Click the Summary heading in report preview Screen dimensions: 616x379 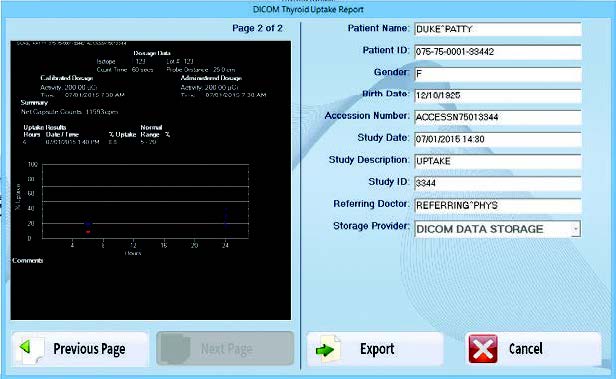click(x=34, y=103)
